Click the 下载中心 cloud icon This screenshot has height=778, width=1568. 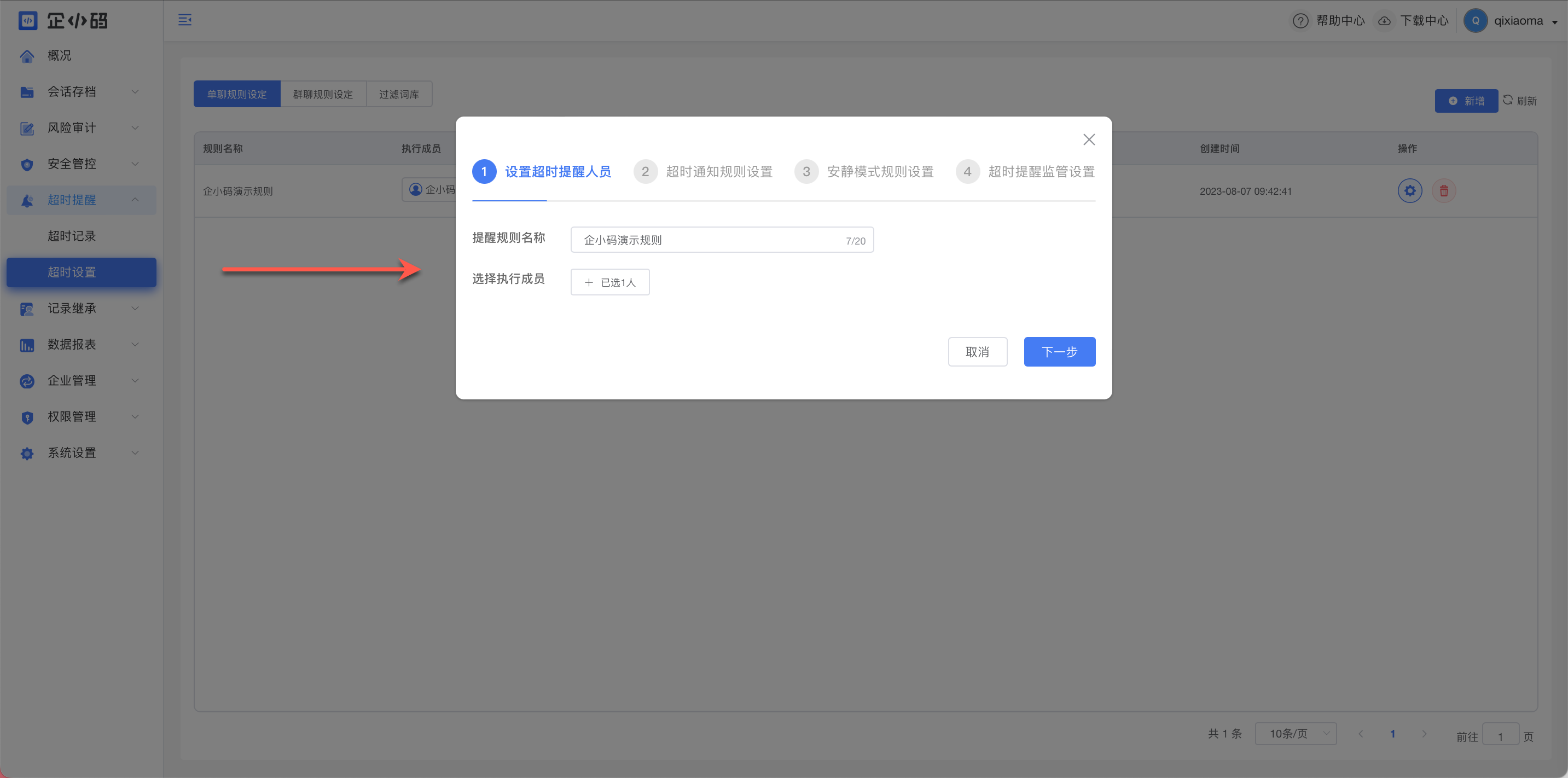(x=1384, y=21)
